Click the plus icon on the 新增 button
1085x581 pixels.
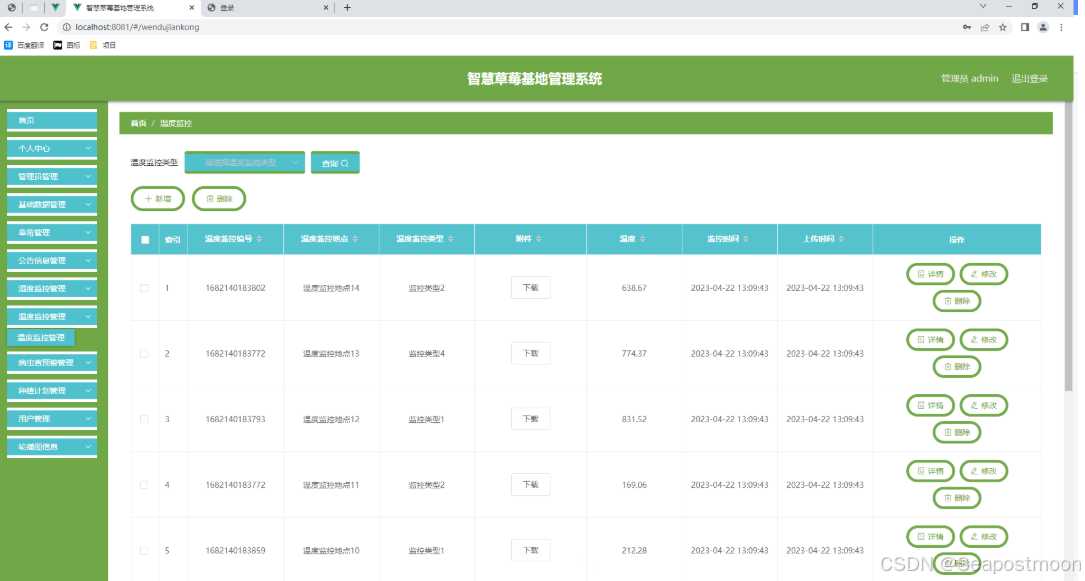pyautogui.click(x=146, y=198)
